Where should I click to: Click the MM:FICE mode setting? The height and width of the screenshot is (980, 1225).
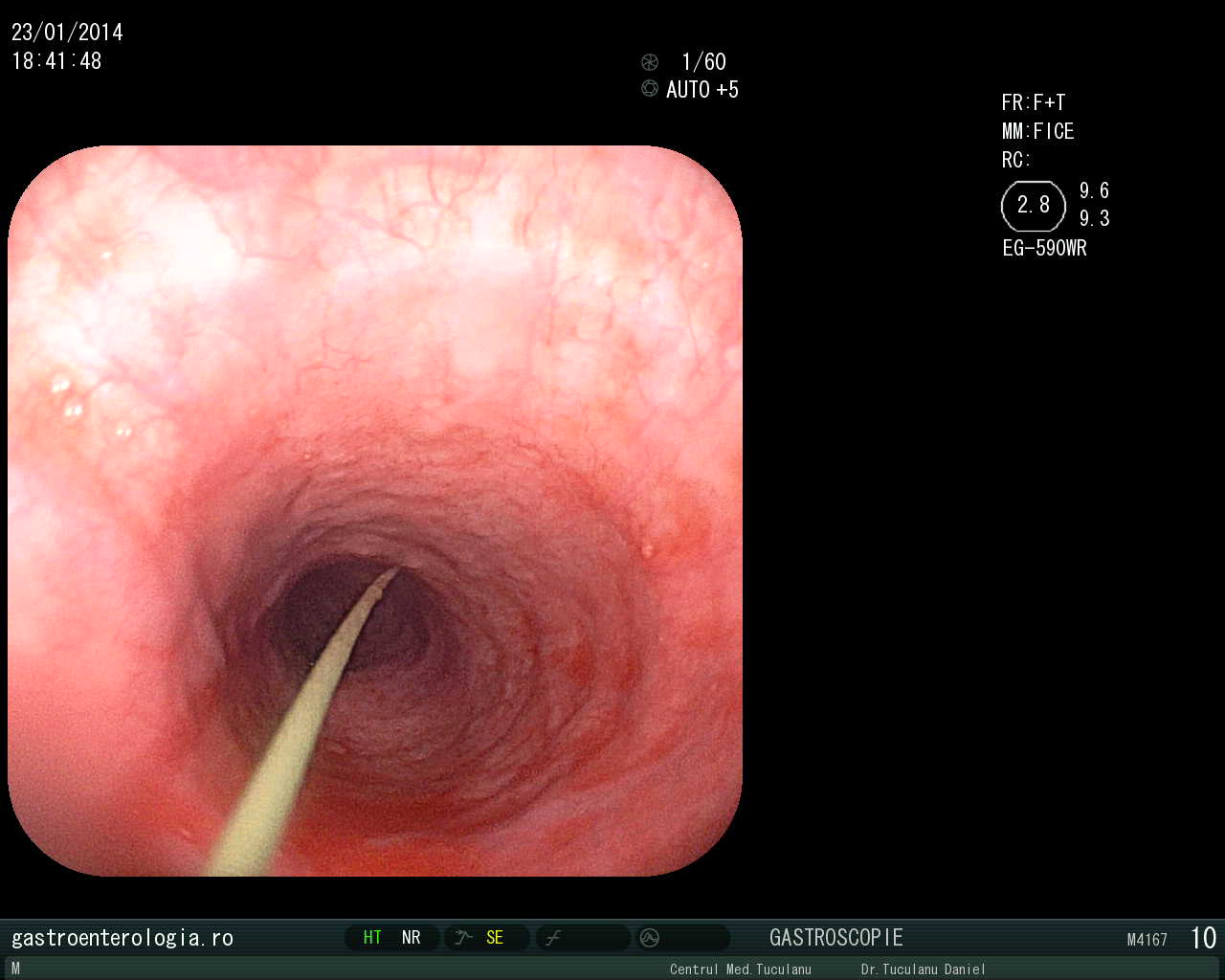tap(1038, 131)
